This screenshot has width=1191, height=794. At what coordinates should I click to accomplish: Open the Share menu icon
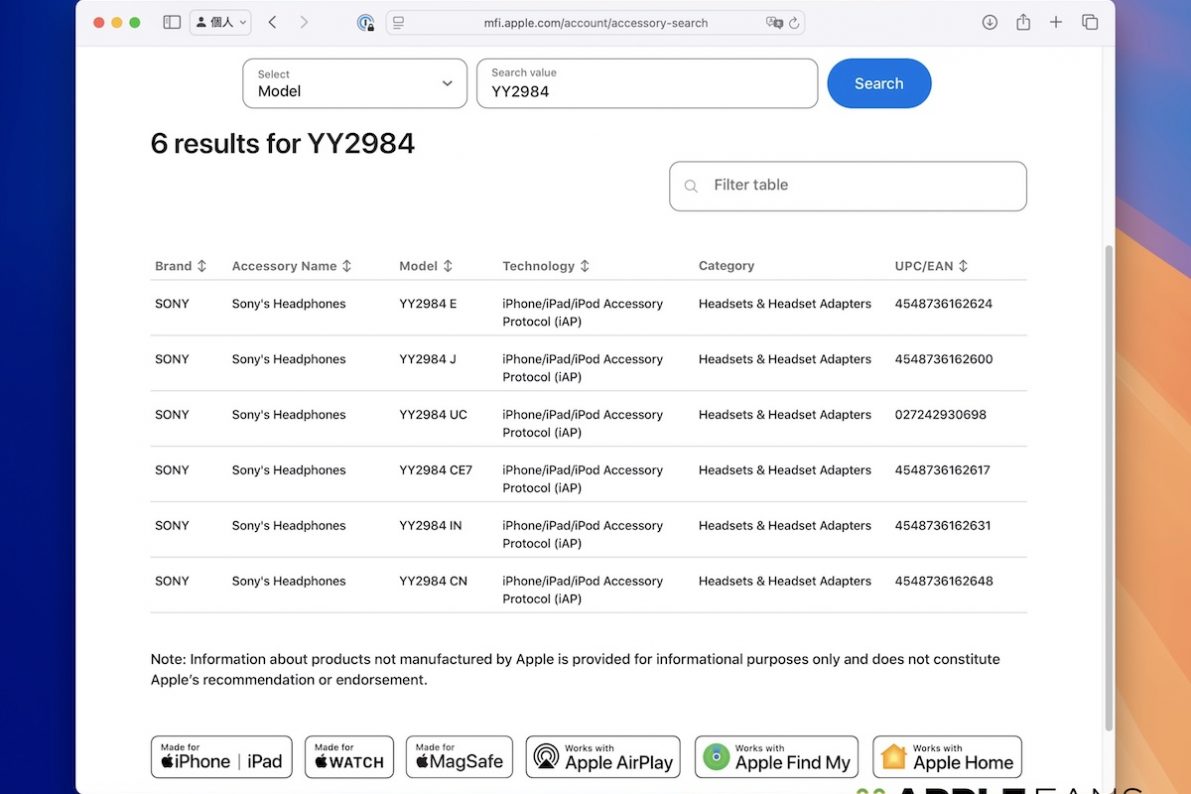pyautogui.click(x=1023, y=22)
